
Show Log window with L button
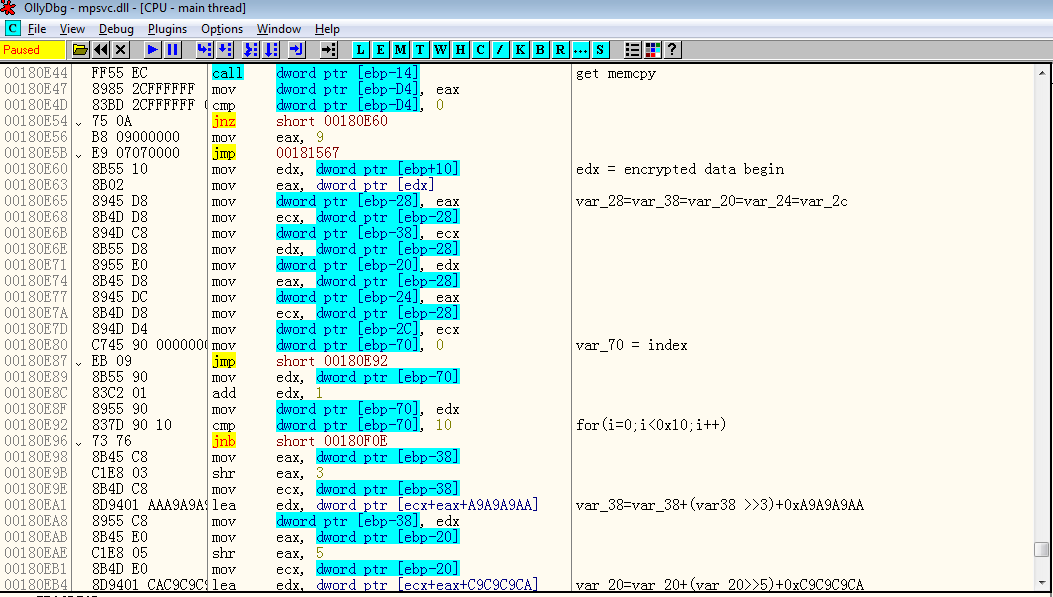(361, 49)
